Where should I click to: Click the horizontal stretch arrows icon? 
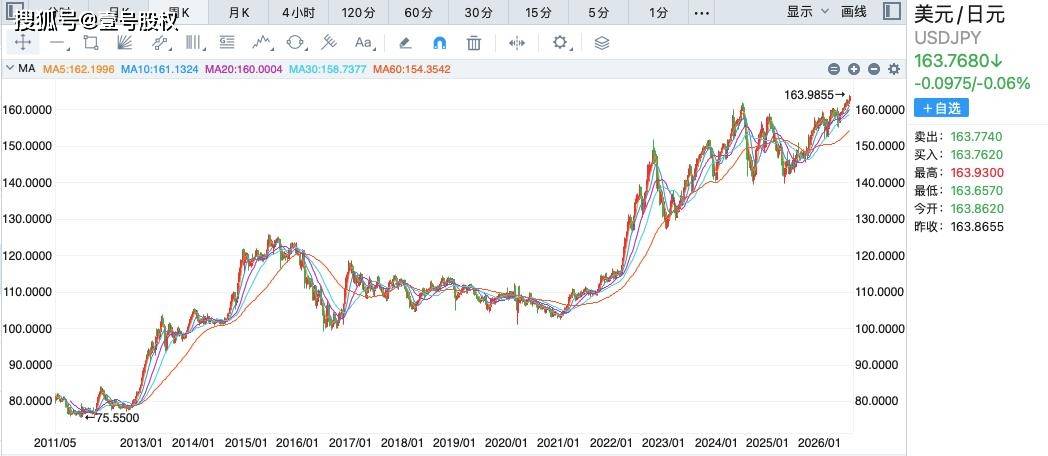coord(517,43)
